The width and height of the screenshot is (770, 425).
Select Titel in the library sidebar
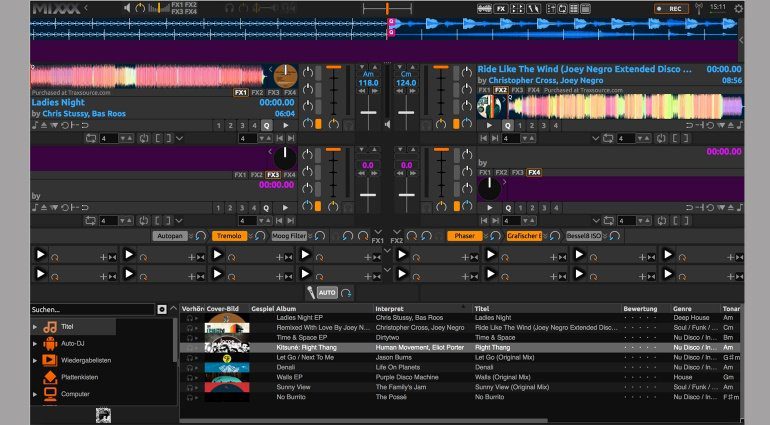(67, 327)
